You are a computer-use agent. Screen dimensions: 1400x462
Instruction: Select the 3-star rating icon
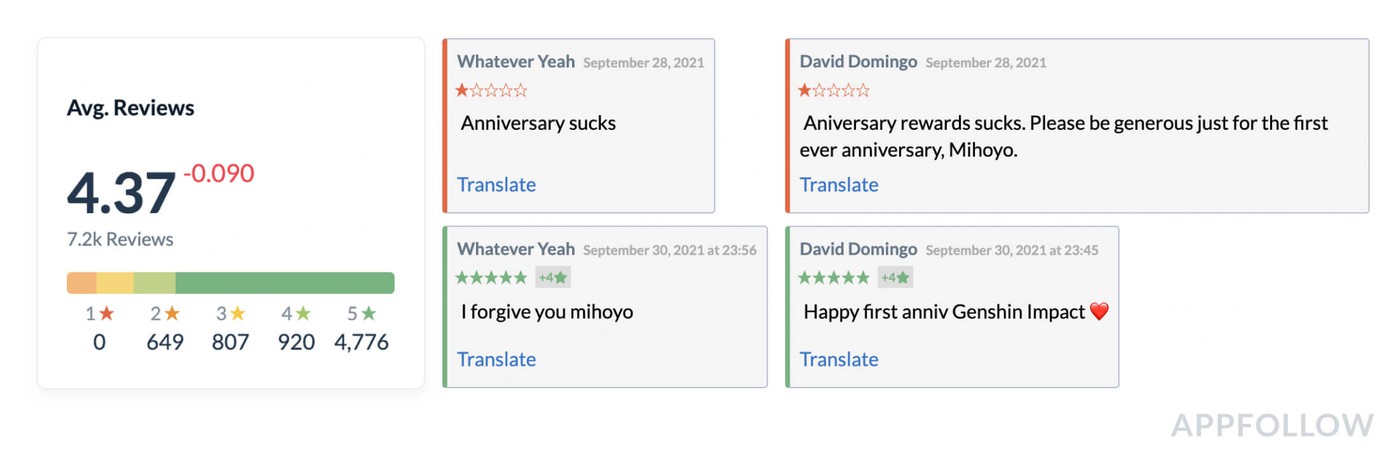coord(238,314)
